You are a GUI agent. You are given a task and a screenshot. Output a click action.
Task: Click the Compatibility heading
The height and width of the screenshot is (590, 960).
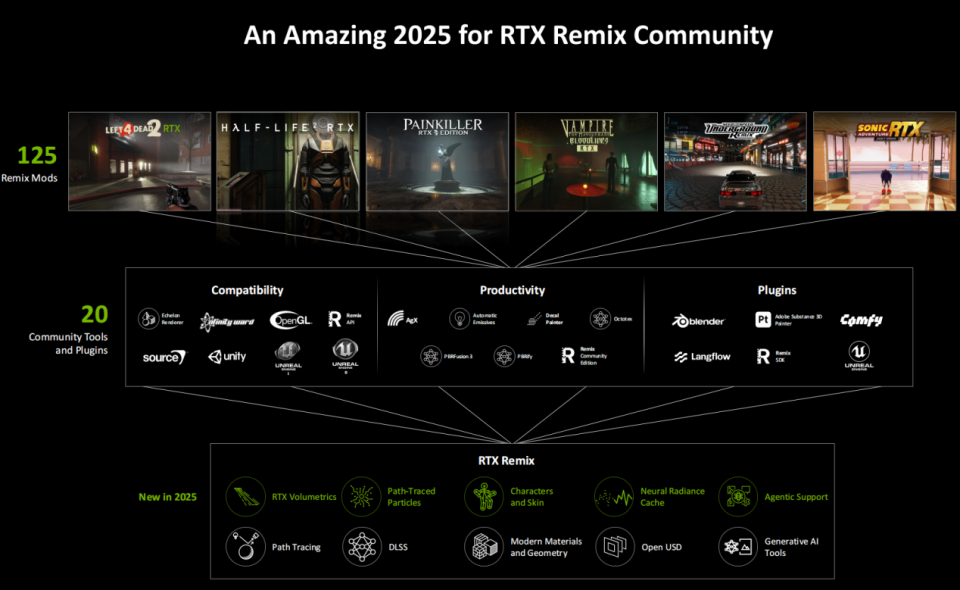[x=247, y=290]
